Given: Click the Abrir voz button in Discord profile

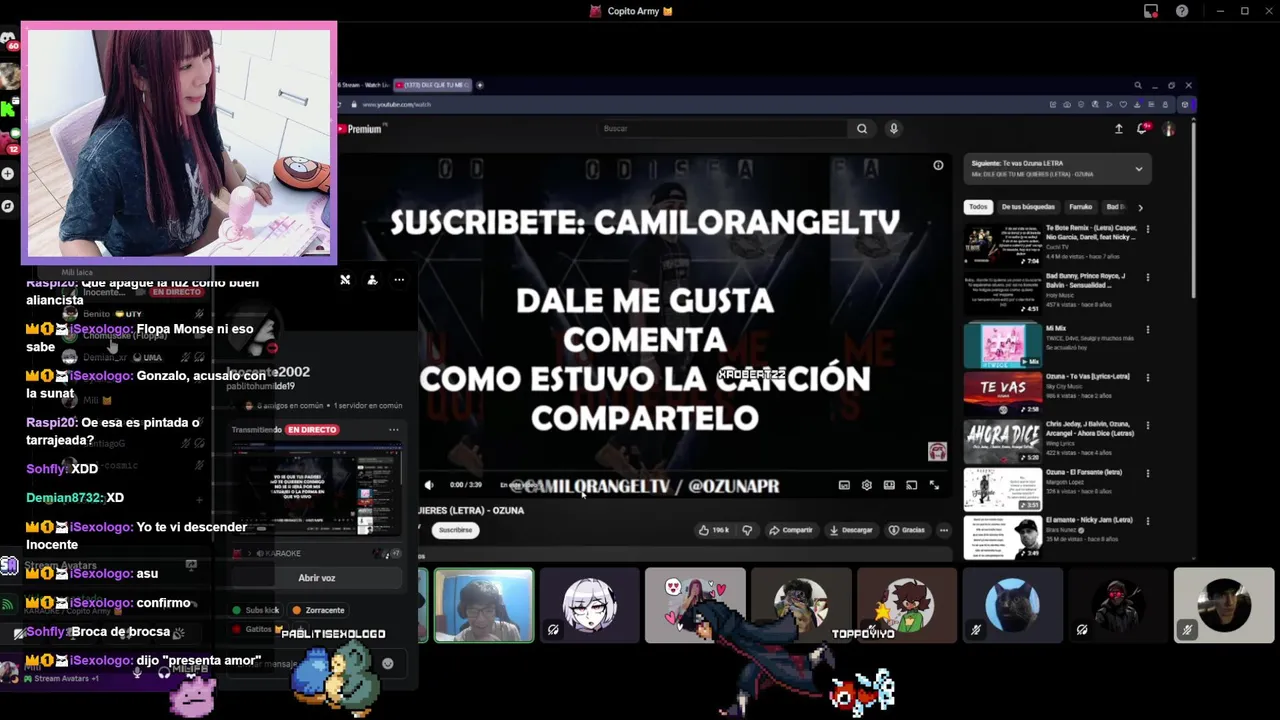Looking at the screenshot, I should 317,578.
